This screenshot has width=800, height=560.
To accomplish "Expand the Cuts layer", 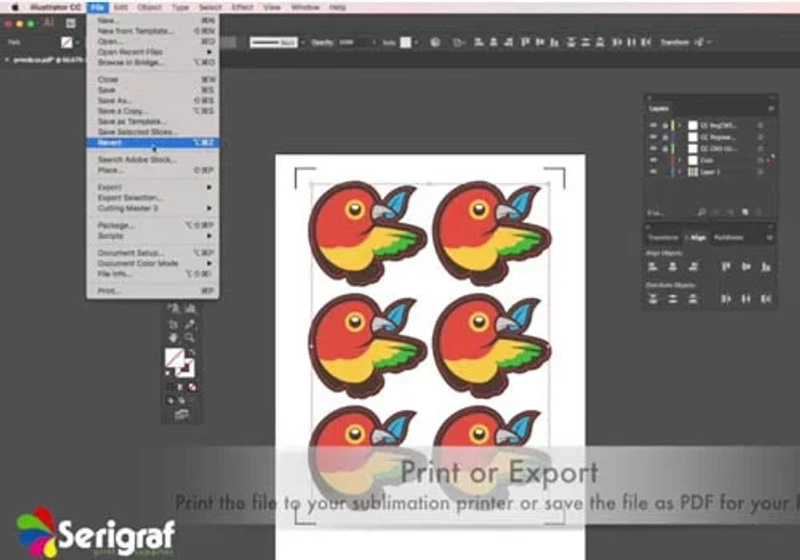I will (x=680, y=160).
